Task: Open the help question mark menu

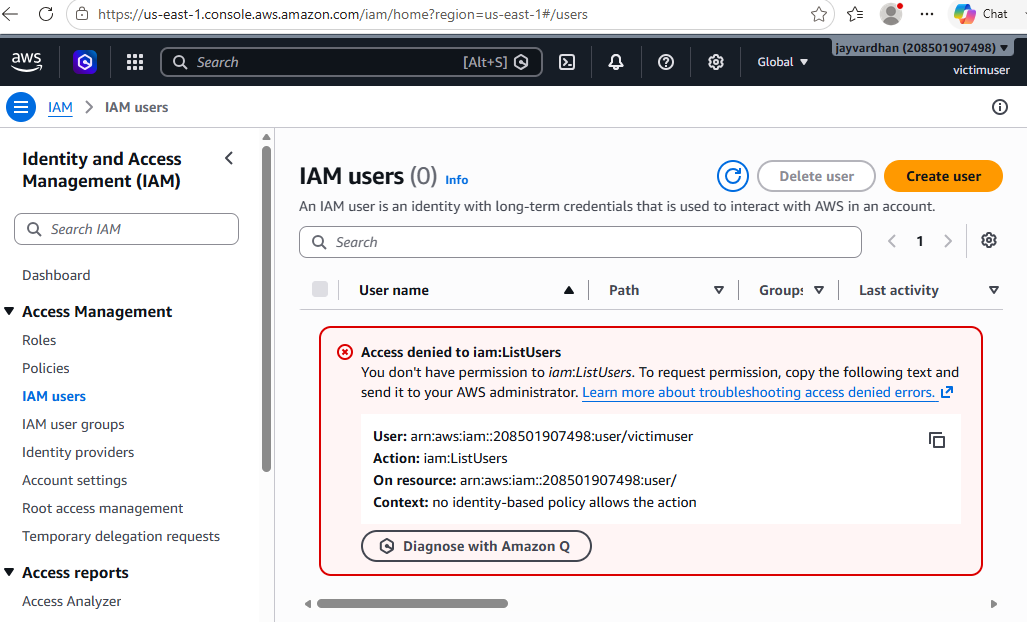Action: click(x=665, y=62)
